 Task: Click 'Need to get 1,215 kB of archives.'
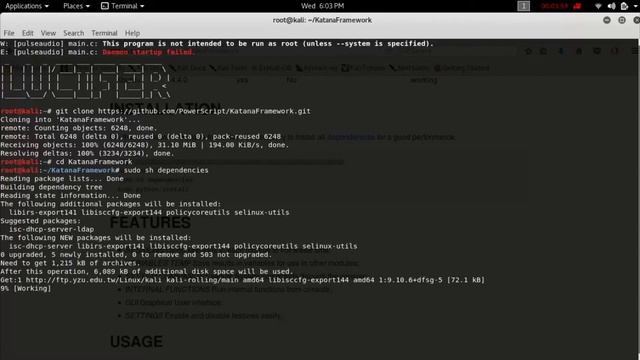pyautogui.click(x=70, y=263)
